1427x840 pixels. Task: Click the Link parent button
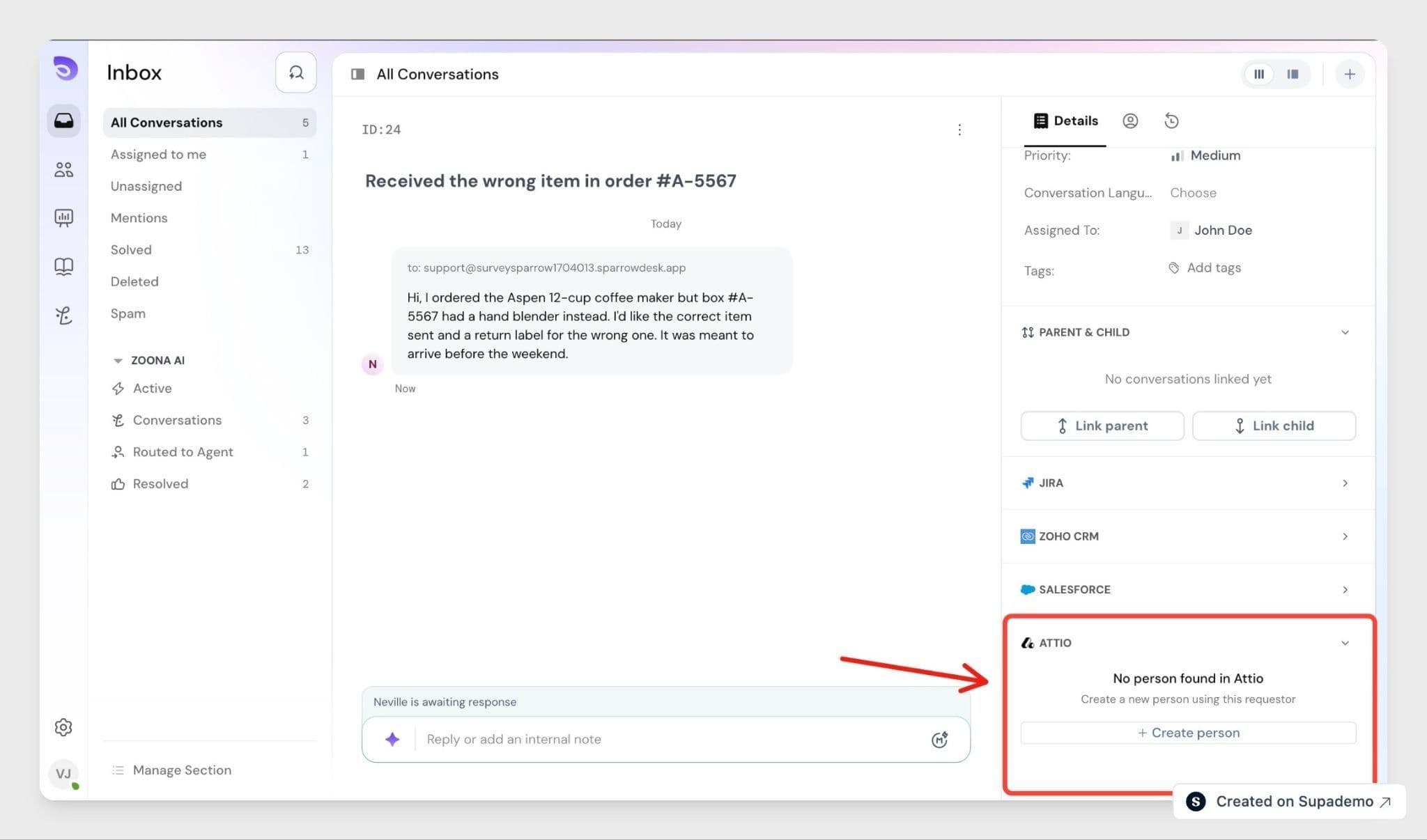pyautogui.click(x=1102, y=426)
